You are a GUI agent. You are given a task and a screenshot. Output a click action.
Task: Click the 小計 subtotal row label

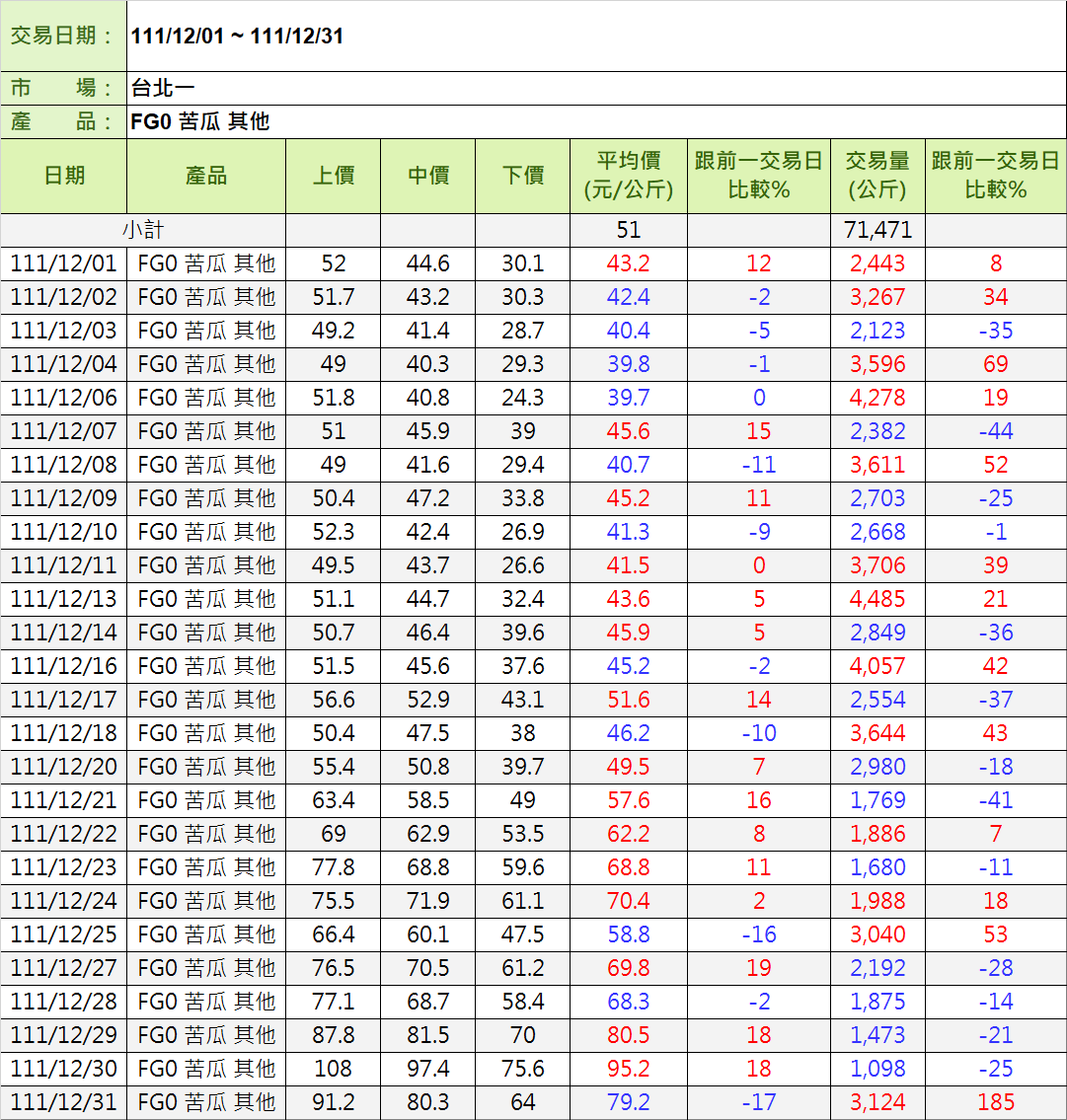(143, 230)
